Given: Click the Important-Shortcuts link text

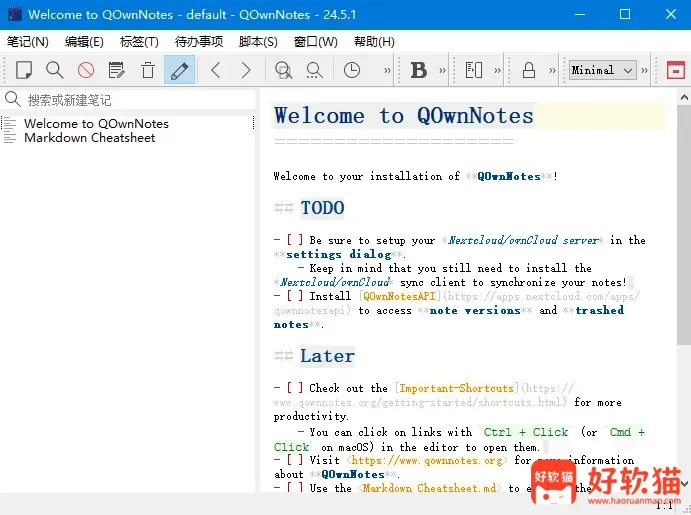Looking at the screenshot, I should point(456,388).
